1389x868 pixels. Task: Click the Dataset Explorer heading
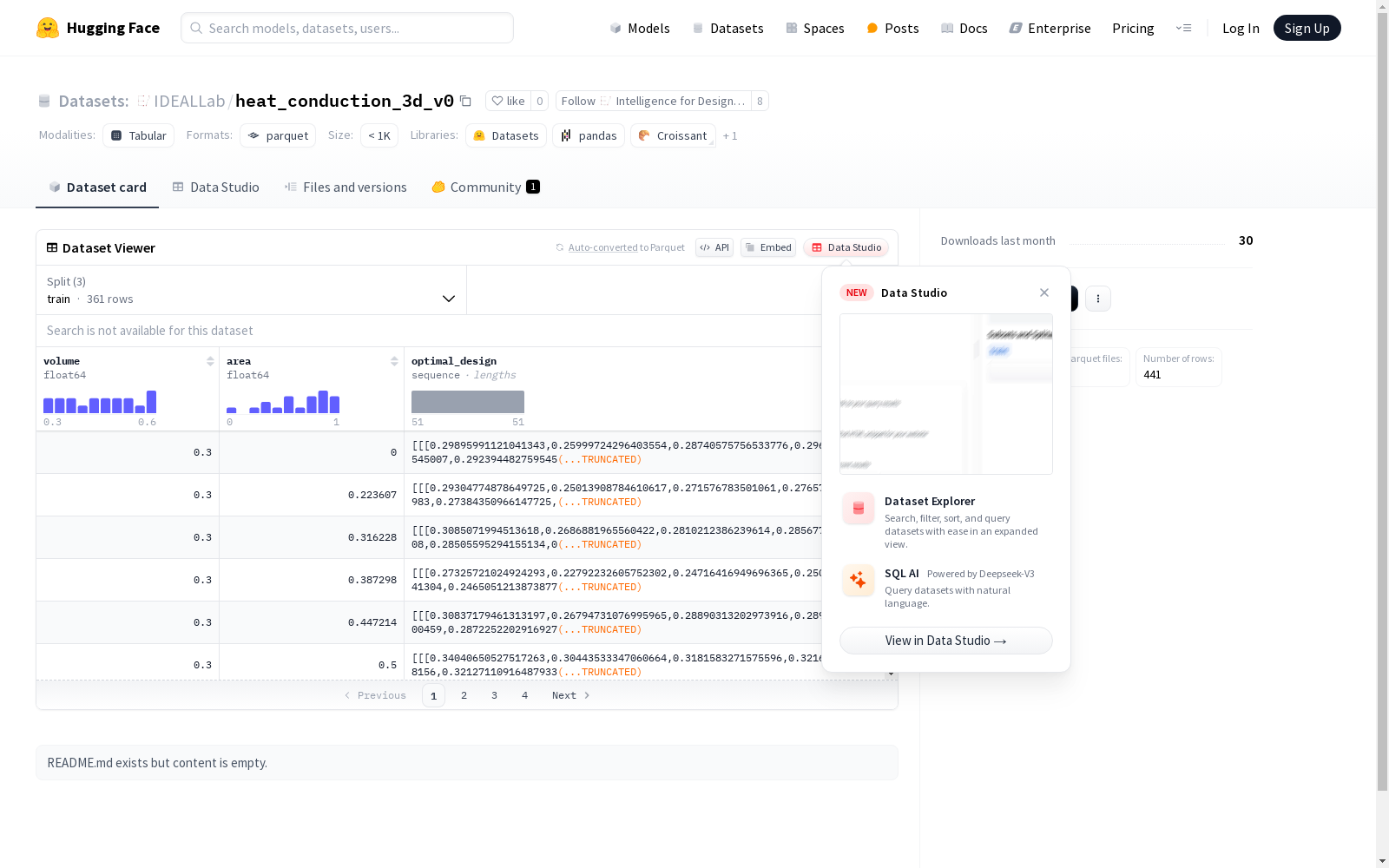[930, 501]
